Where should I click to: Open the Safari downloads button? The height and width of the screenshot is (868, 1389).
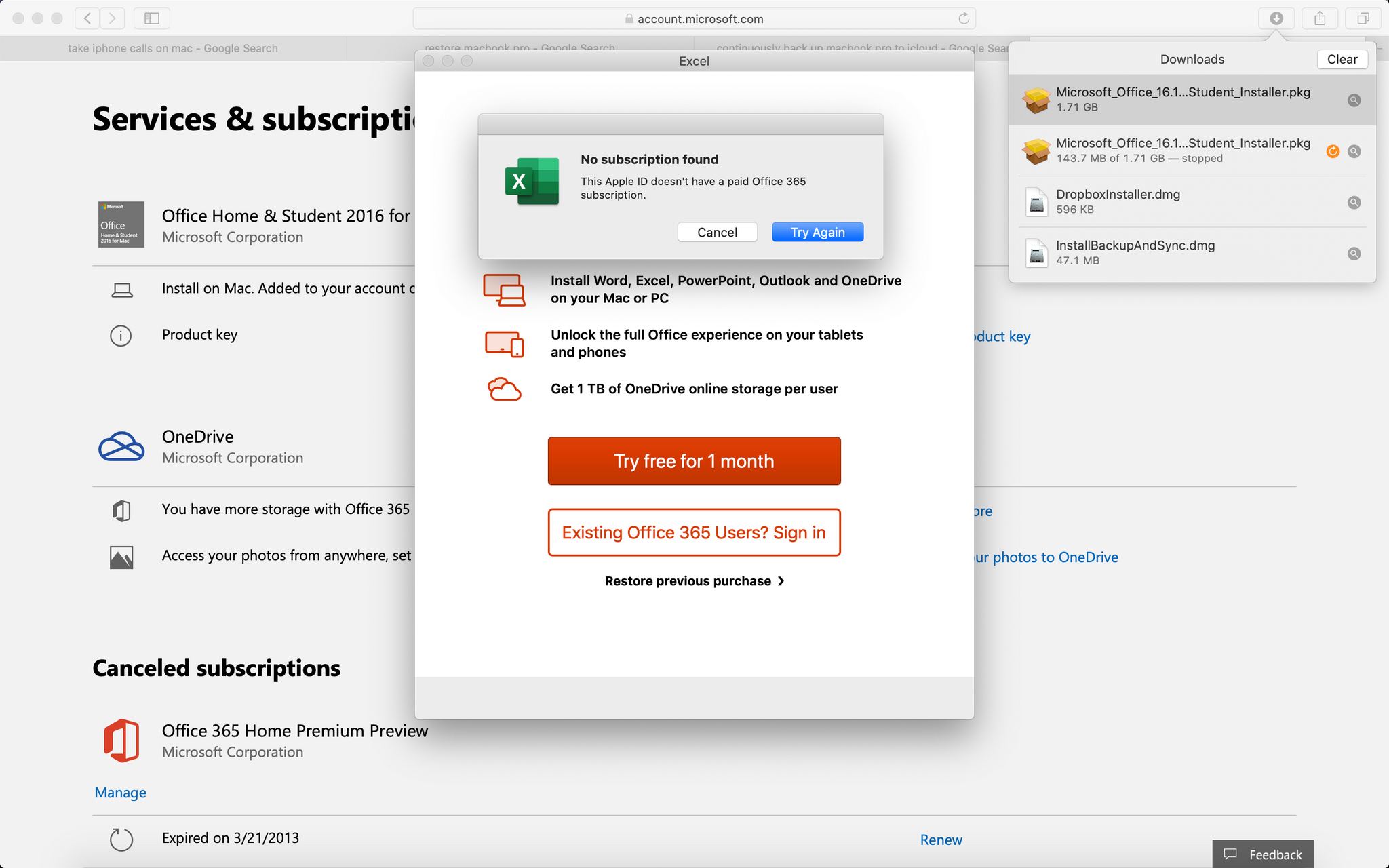click(1276, 18)
